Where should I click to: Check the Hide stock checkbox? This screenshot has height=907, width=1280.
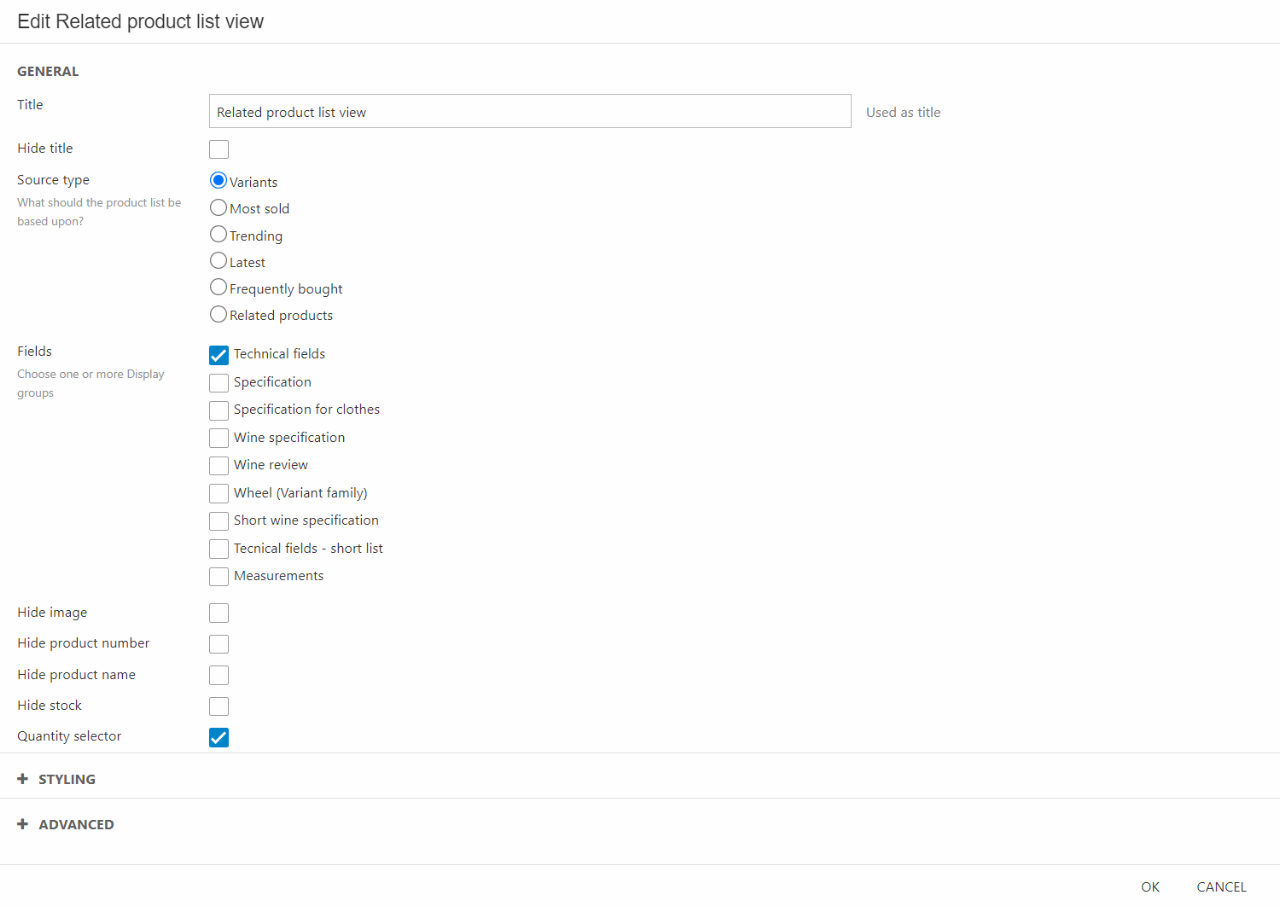pos(219,706)
